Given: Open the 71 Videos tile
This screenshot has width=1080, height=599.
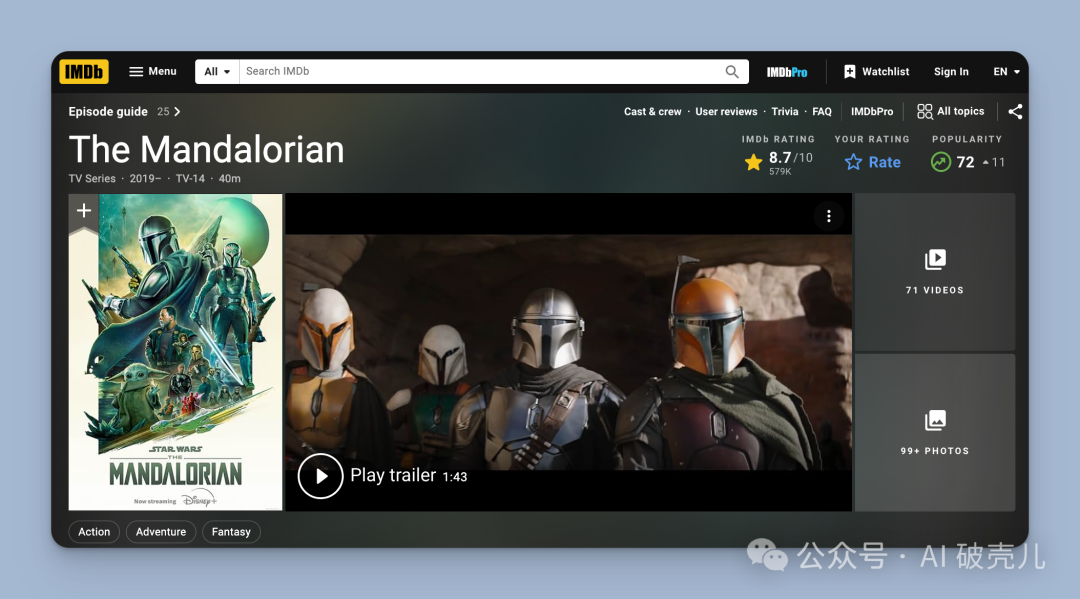Looking at the screenshot, I should pyautogui.click(x=934, y=271).
